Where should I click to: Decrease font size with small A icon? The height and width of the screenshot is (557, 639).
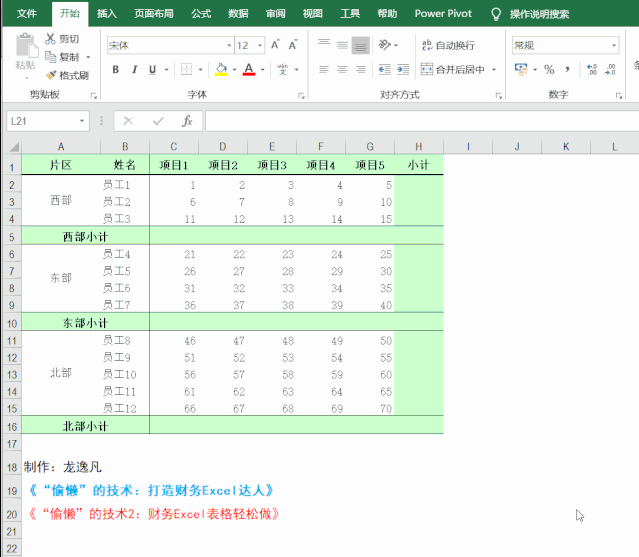(293, 45)
